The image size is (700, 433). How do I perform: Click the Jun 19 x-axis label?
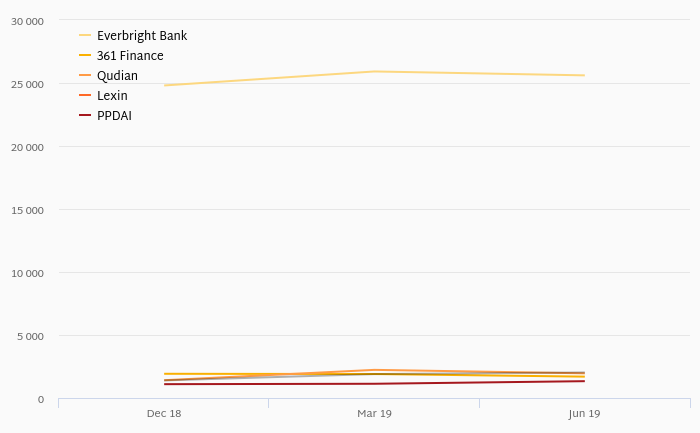(x=584, y=414)
